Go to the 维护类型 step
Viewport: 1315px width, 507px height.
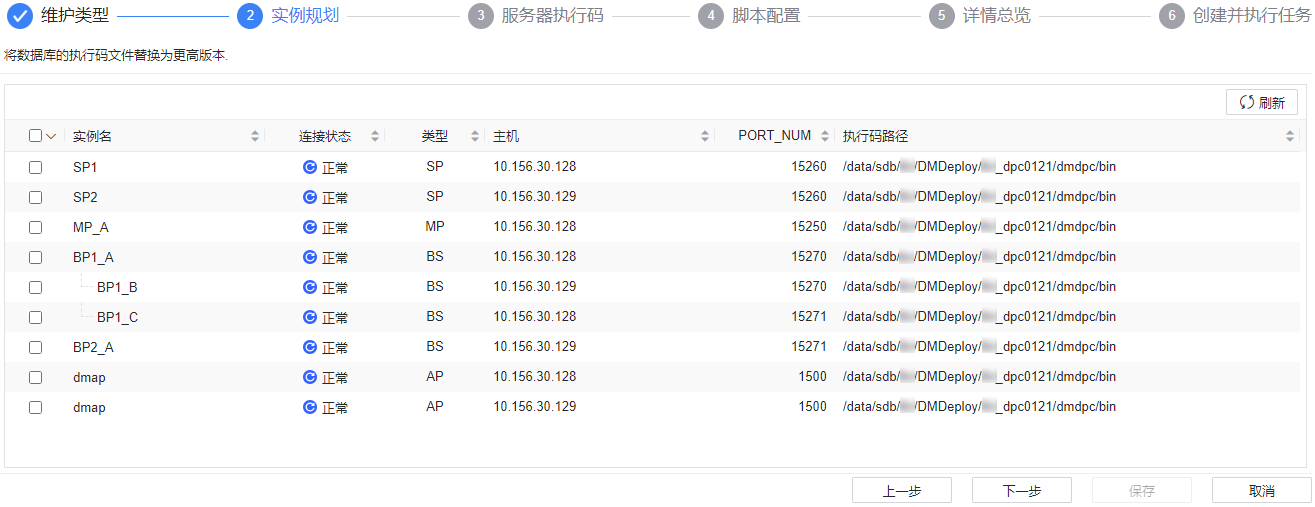coord(75,16)
